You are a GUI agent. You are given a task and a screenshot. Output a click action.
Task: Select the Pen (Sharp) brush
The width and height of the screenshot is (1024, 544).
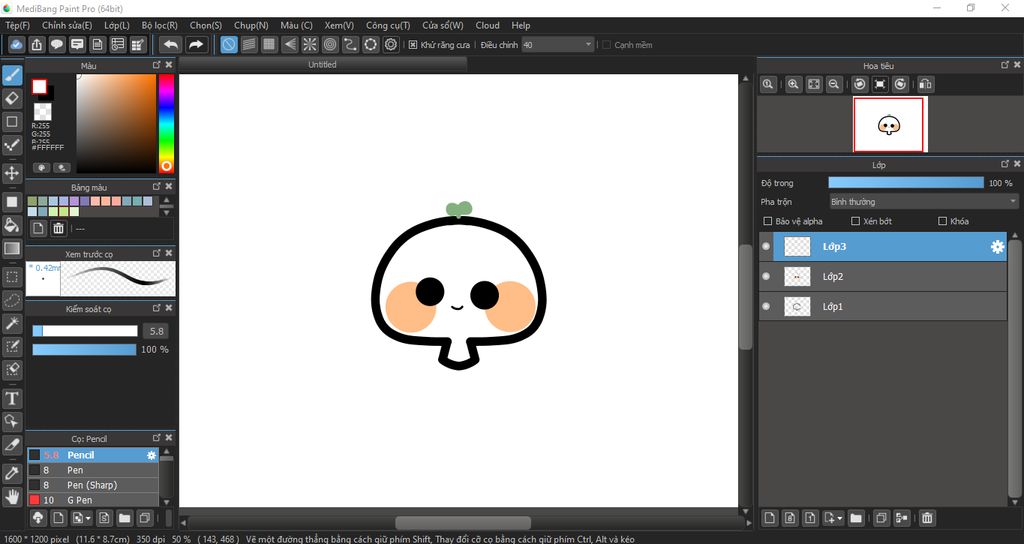click(93, 485)
